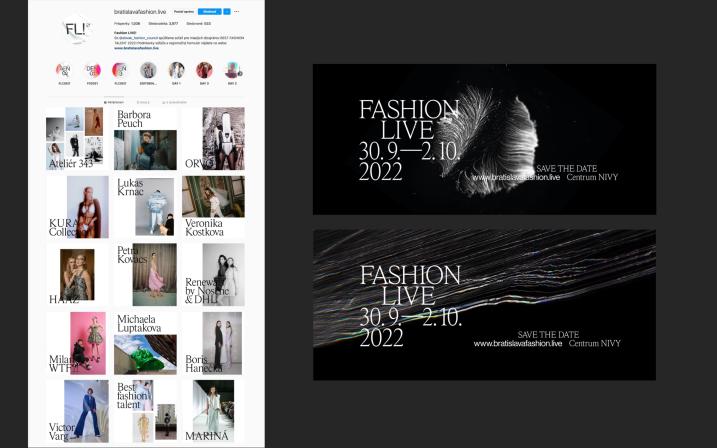Screen dimensions: 717x448
Task: Open the Petra Kovacs post
Action: pyautogui.click(x=145, y=274)
